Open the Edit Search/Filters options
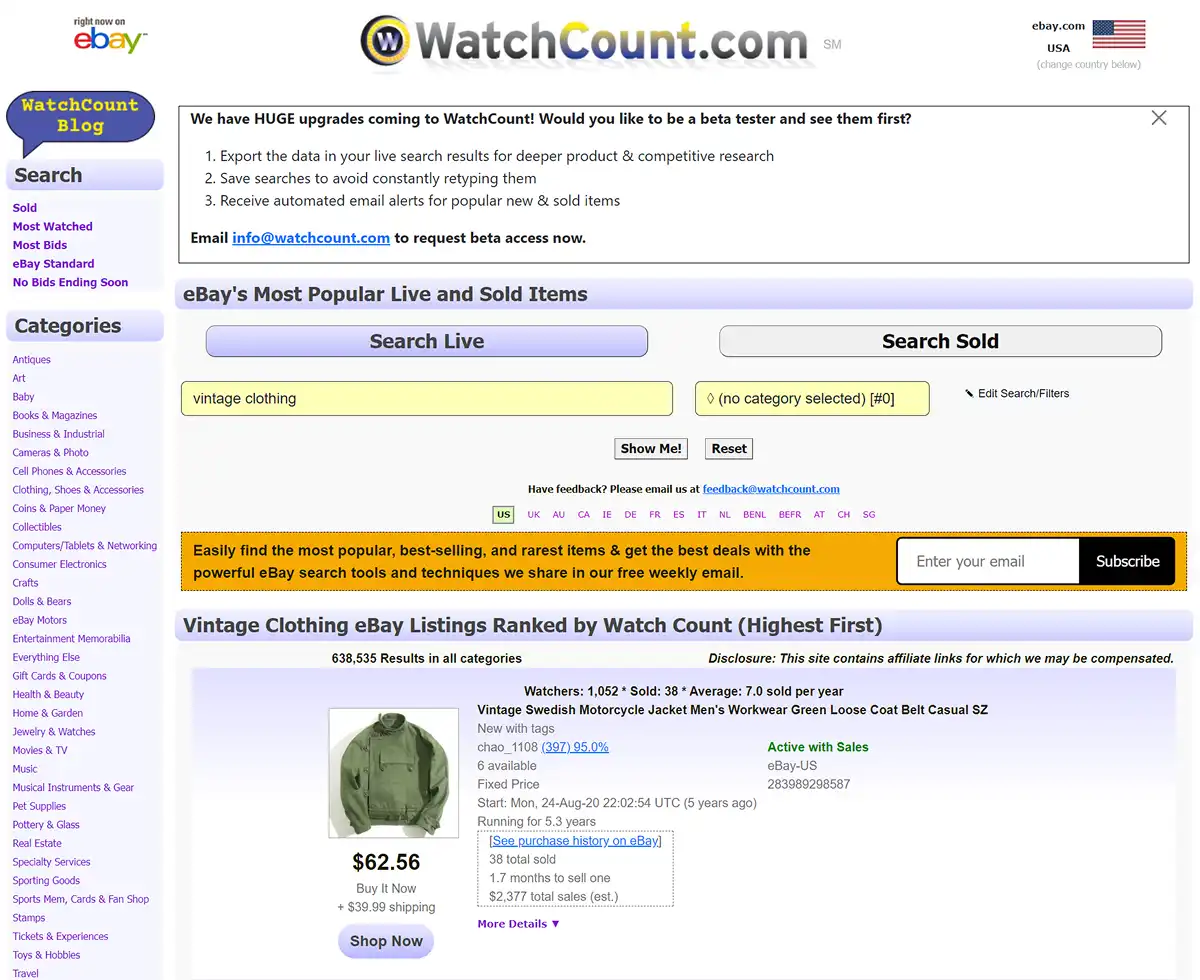The height and width of the screenshot is (980, 1200). click(x=1023, y=393)
